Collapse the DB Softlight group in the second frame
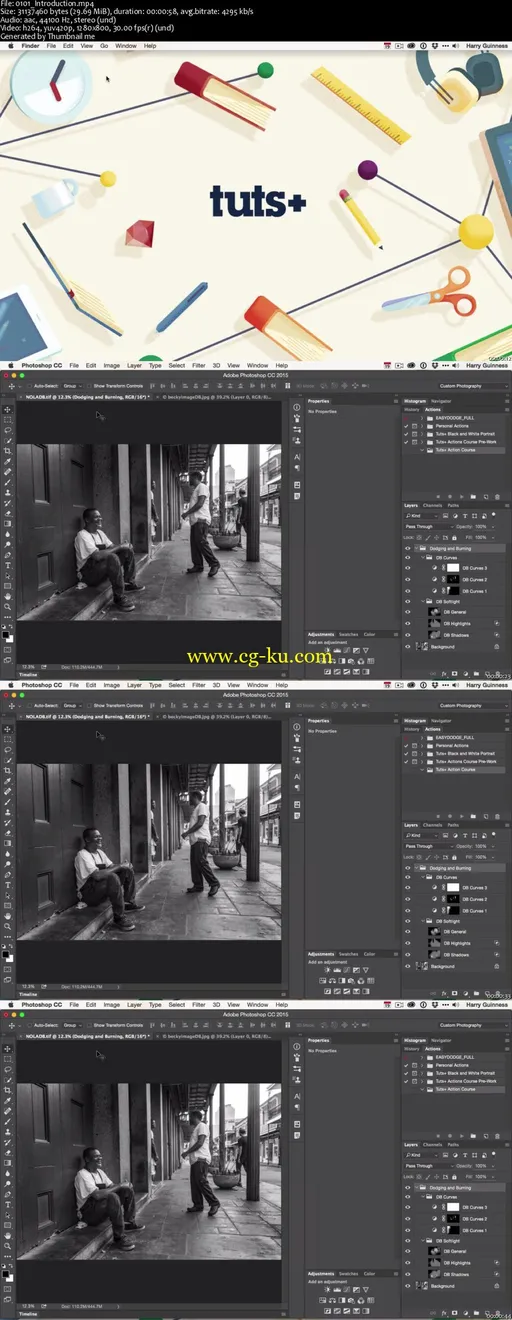 (423, 921)
